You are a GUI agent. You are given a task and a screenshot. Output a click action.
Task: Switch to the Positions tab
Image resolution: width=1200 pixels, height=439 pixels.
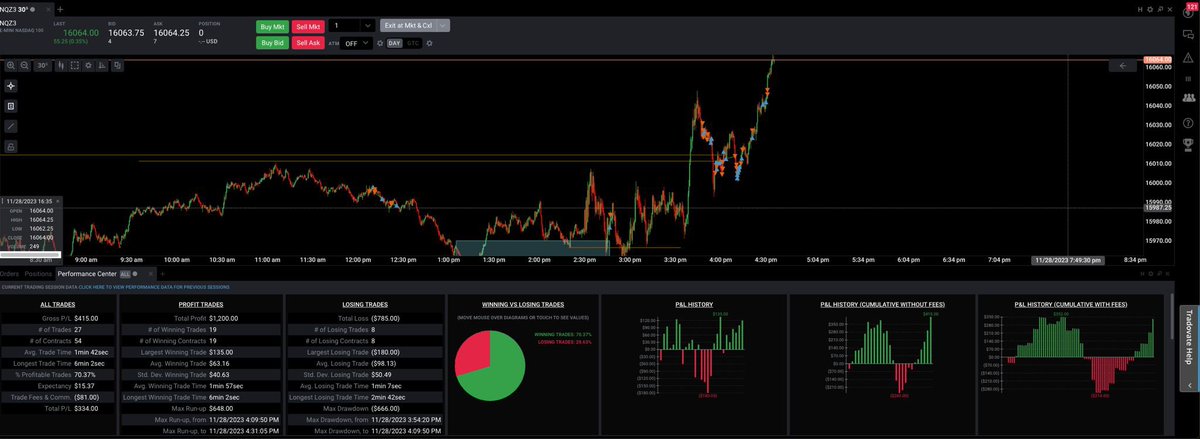coord(38,274)
